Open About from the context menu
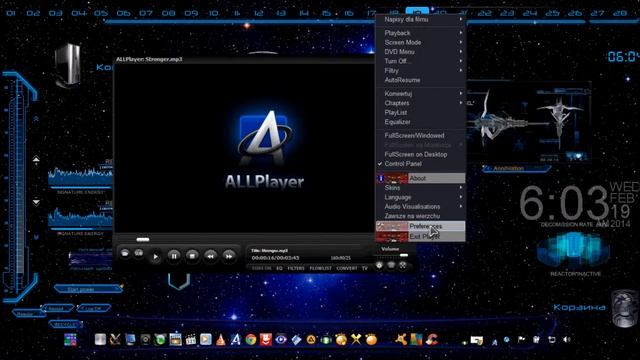The height and width of the screenshot is (360, 640). [420, 178]
